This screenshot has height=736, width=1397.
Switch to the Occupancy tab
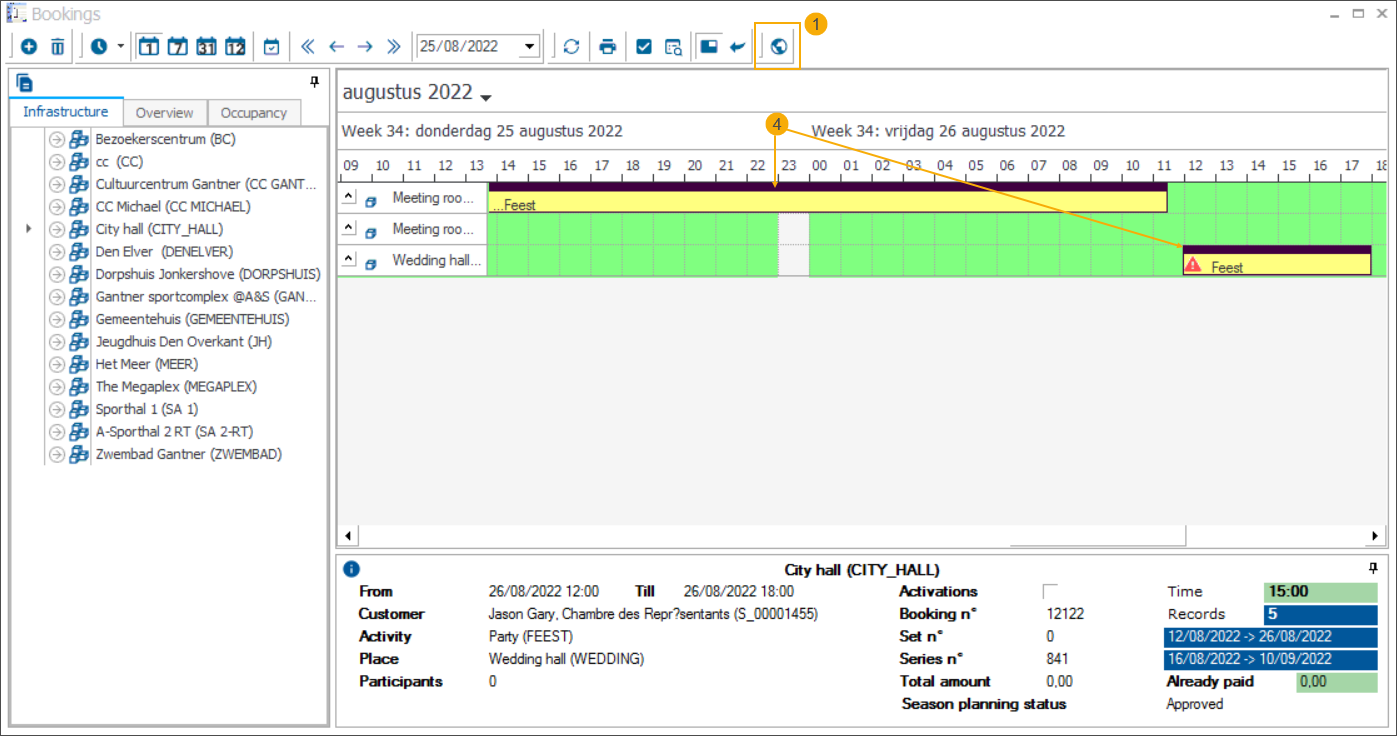(x=254, y=113)
